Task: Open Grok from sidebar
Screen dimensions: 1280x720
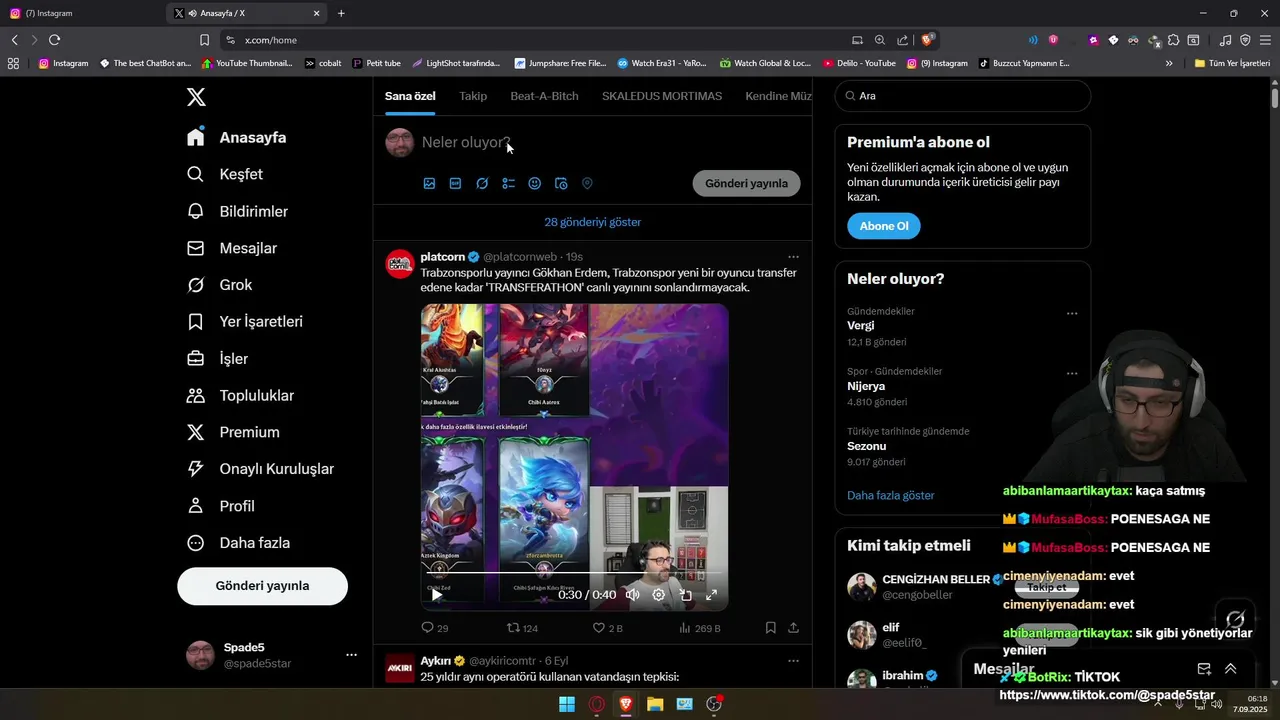Action: point(219,285)
